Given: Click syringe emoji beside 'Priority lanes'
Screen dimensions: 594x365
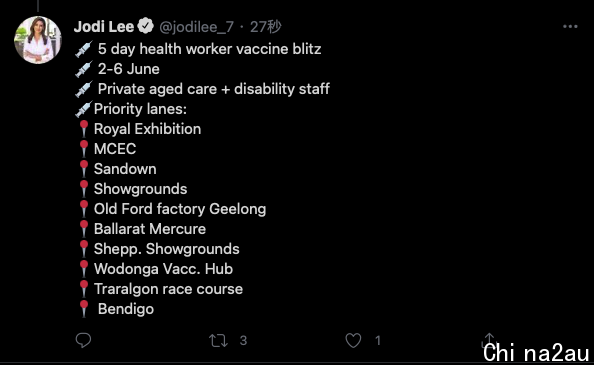Looking at the screenshot, I should 84,109.
